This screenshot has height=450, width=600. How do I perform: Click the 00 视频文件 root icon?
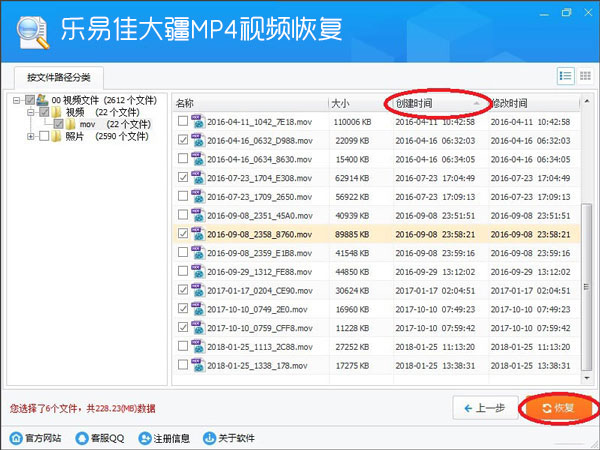point(42,100)
